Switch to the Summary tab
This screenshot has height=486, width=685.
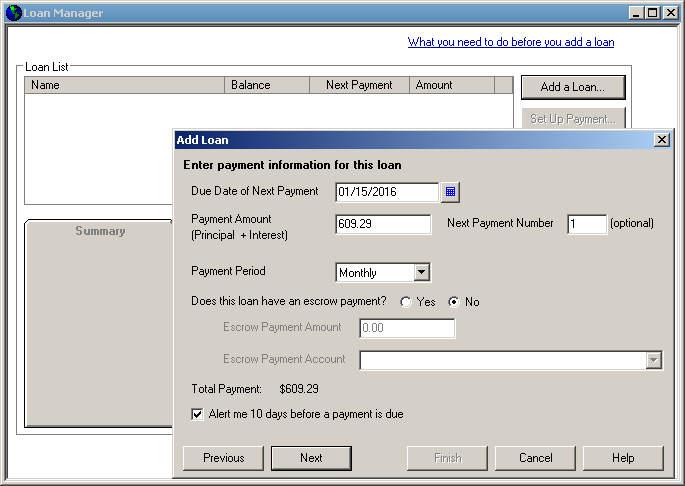tap(100, 231)
